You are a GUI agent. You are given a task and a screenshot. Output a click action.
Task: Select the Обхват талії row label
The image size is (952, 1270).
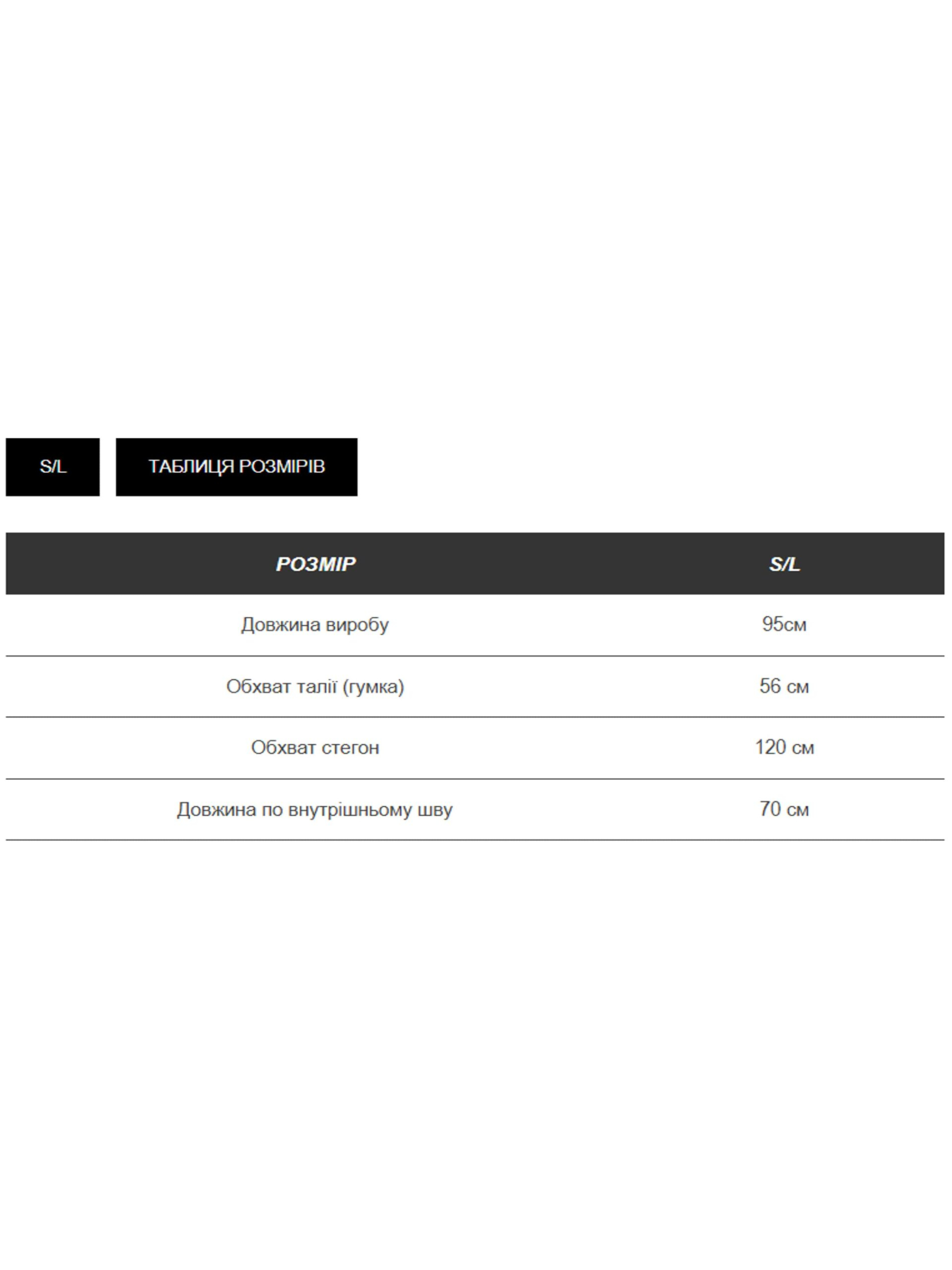(315, 687)
